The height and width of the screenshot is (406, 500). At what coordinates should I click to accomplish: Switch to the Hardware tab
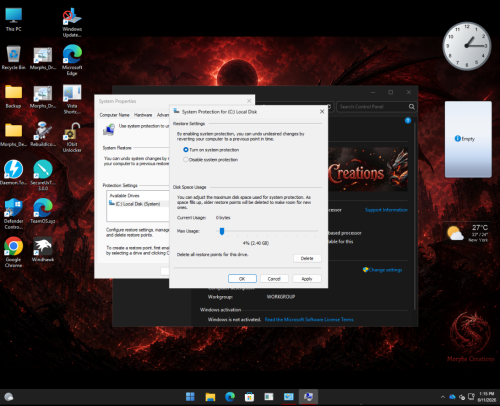pyautogui.click(x=143, y=115)
